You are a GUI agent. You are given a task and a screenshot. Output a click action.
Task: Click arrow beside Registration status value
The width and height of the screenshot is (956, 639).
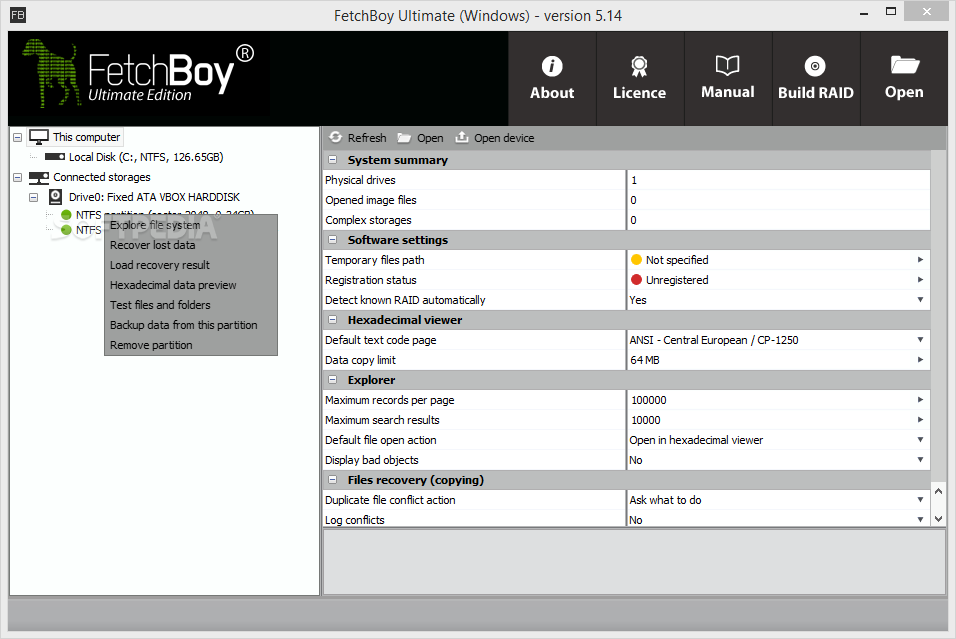pyautogui.click(x=920, y=279)
